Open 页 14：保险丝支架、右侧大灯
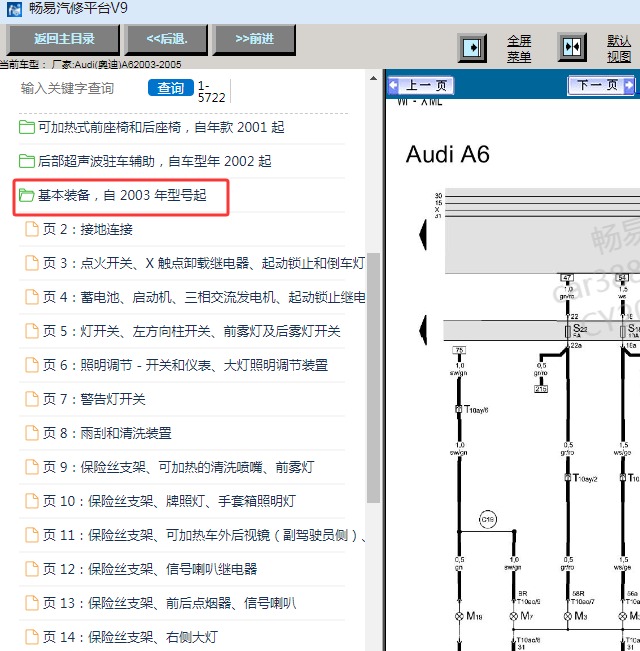The height and width of the screenshot is (651, 640). tap(130, 638)
